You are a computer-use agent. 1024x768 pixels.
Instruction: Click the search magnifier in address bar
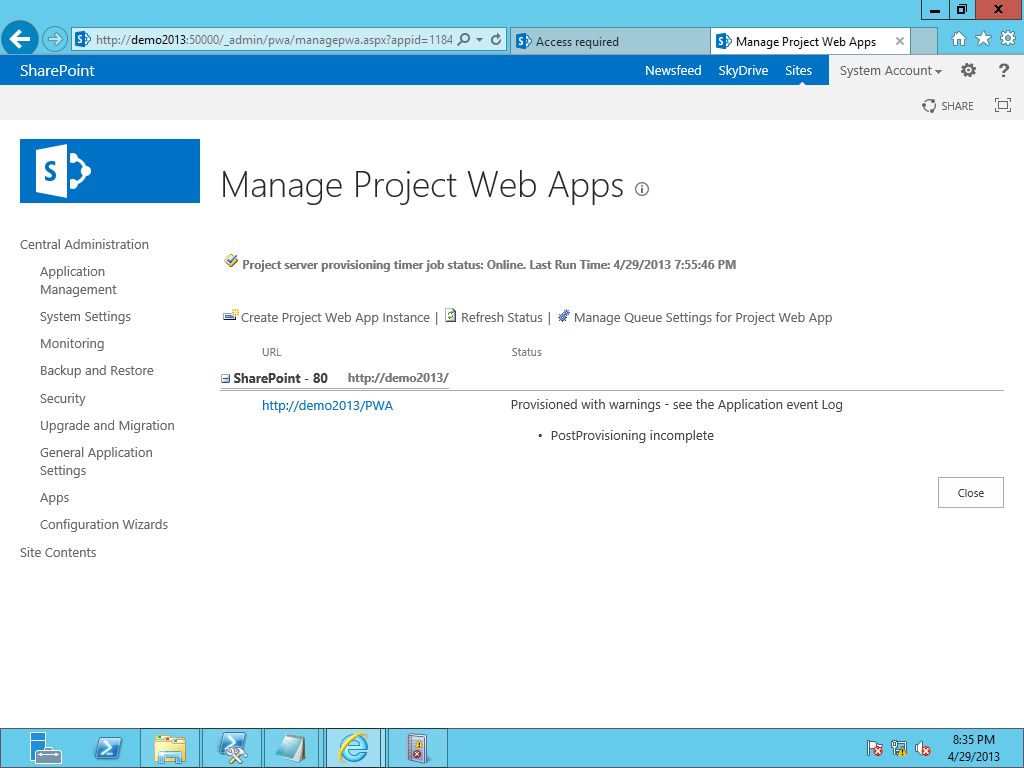pyautogui.click(x=464, y=39)
